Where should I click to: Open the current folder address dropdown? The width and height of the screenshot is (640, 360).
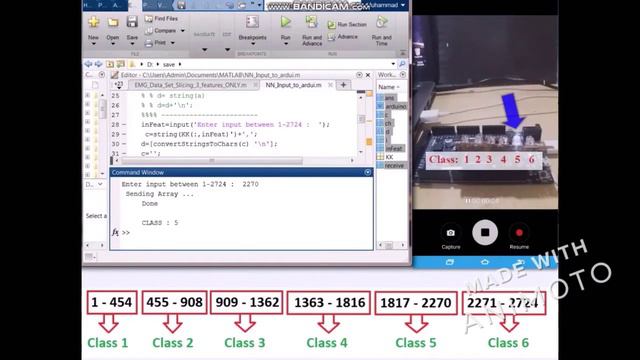coord(393,64)
